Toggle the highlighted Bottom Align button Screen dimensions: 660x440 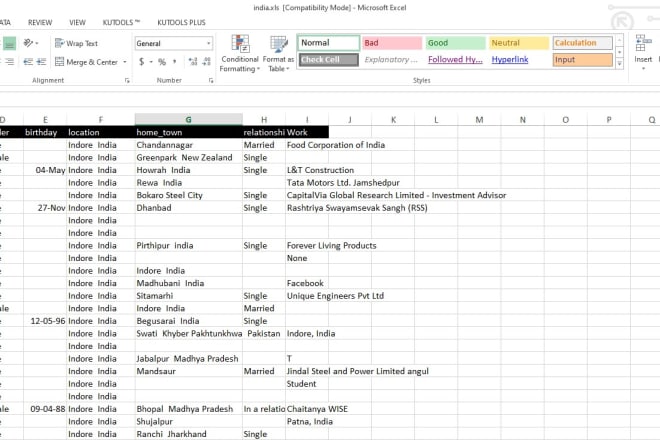(x=9, y=43)
